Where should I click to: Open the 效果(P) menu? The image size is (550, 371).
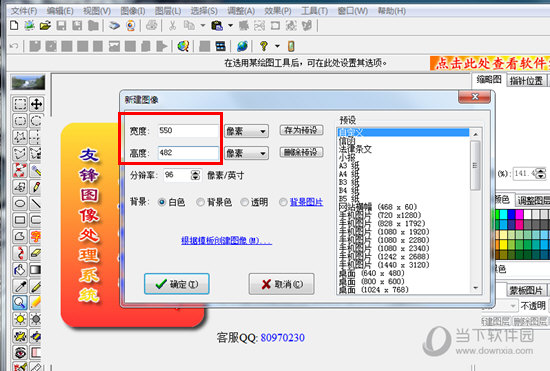278,11
